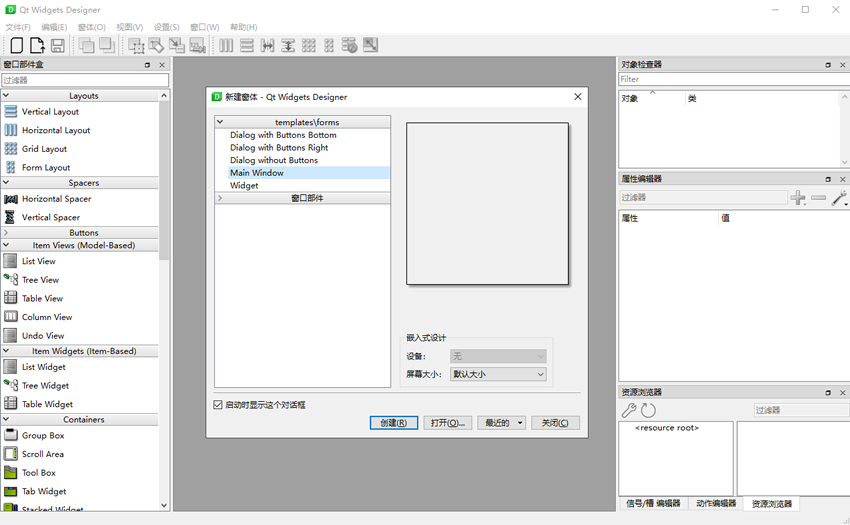
Task: Select the Edit Signals/Slots mode icon
Action: [157, 46]
